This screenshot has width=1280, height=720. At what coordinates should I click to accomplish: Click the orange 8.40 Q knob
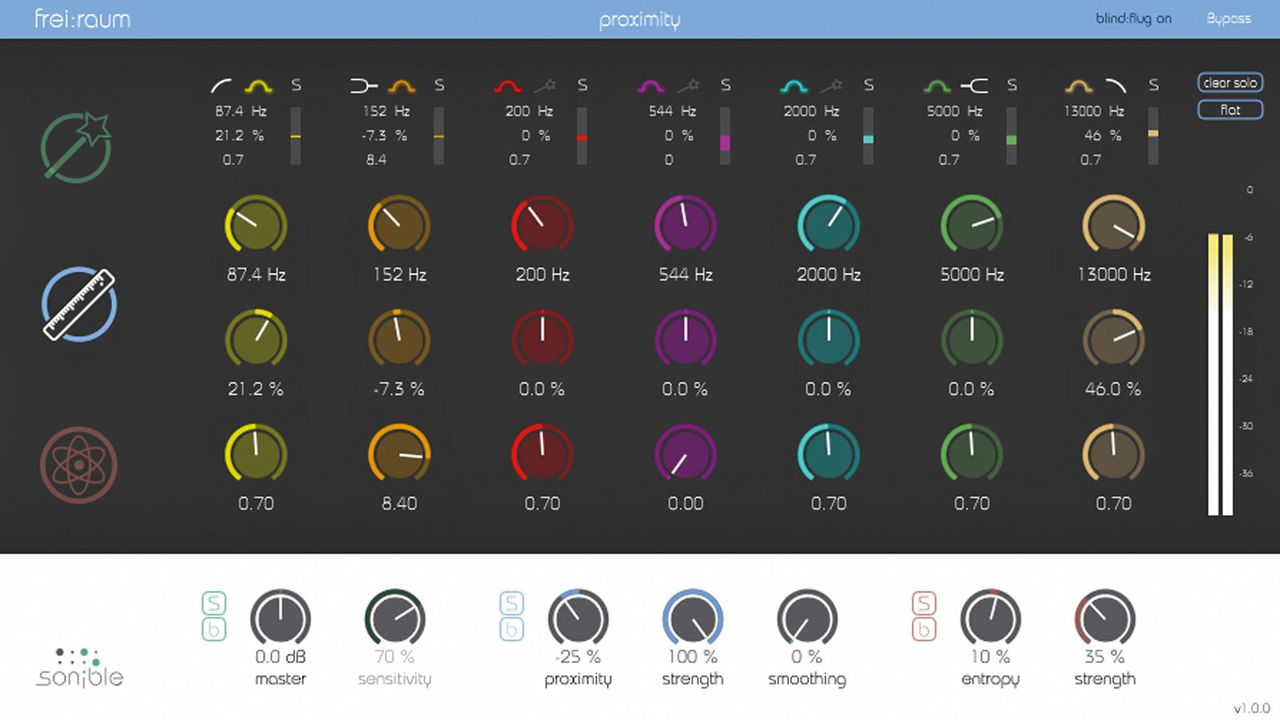coord(399,455)
